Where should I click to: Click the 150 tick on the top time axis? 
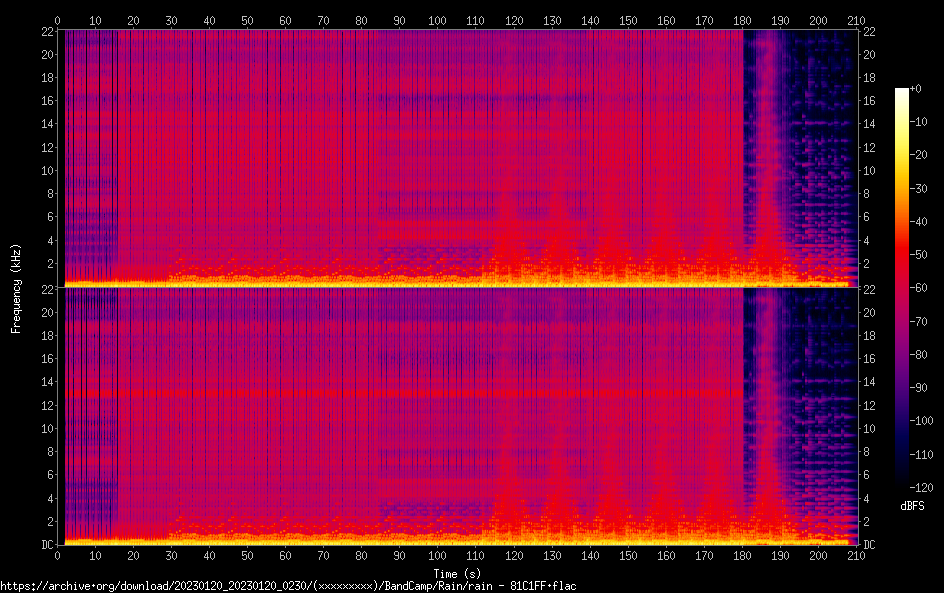coord(628,20)
